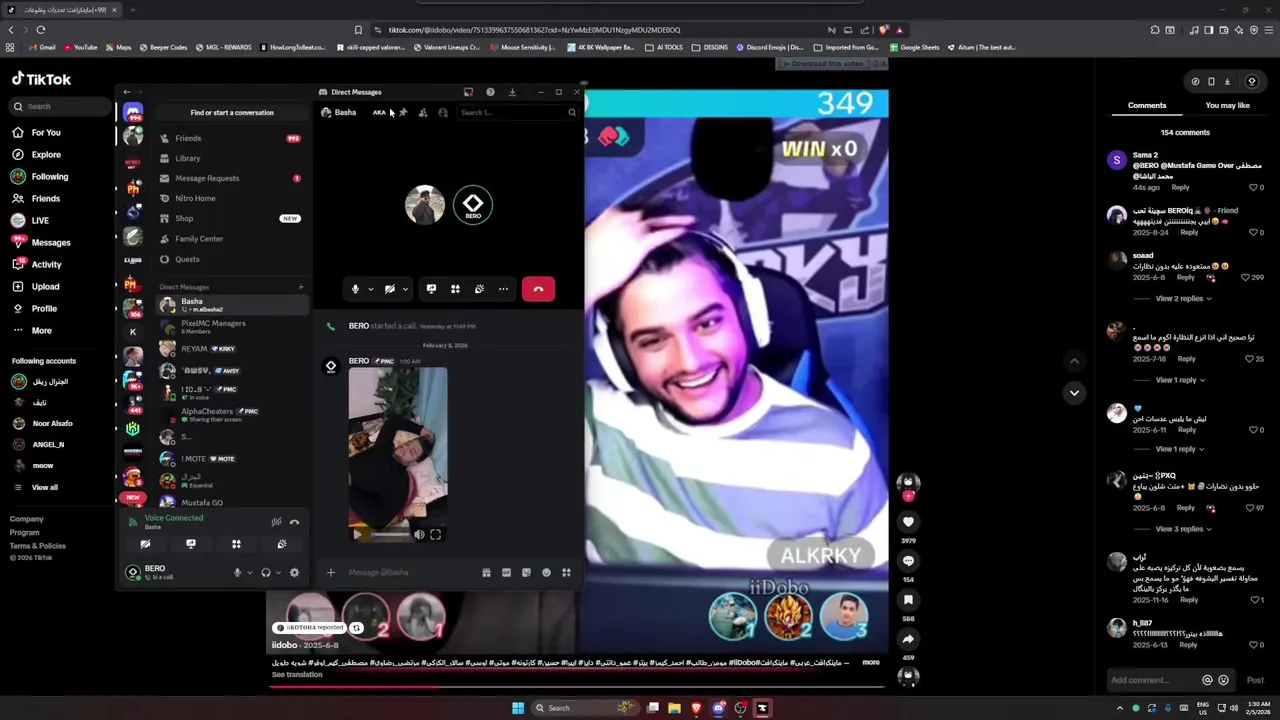
Task: Create a new DM with plus icon
Action: tap(300, 287)
